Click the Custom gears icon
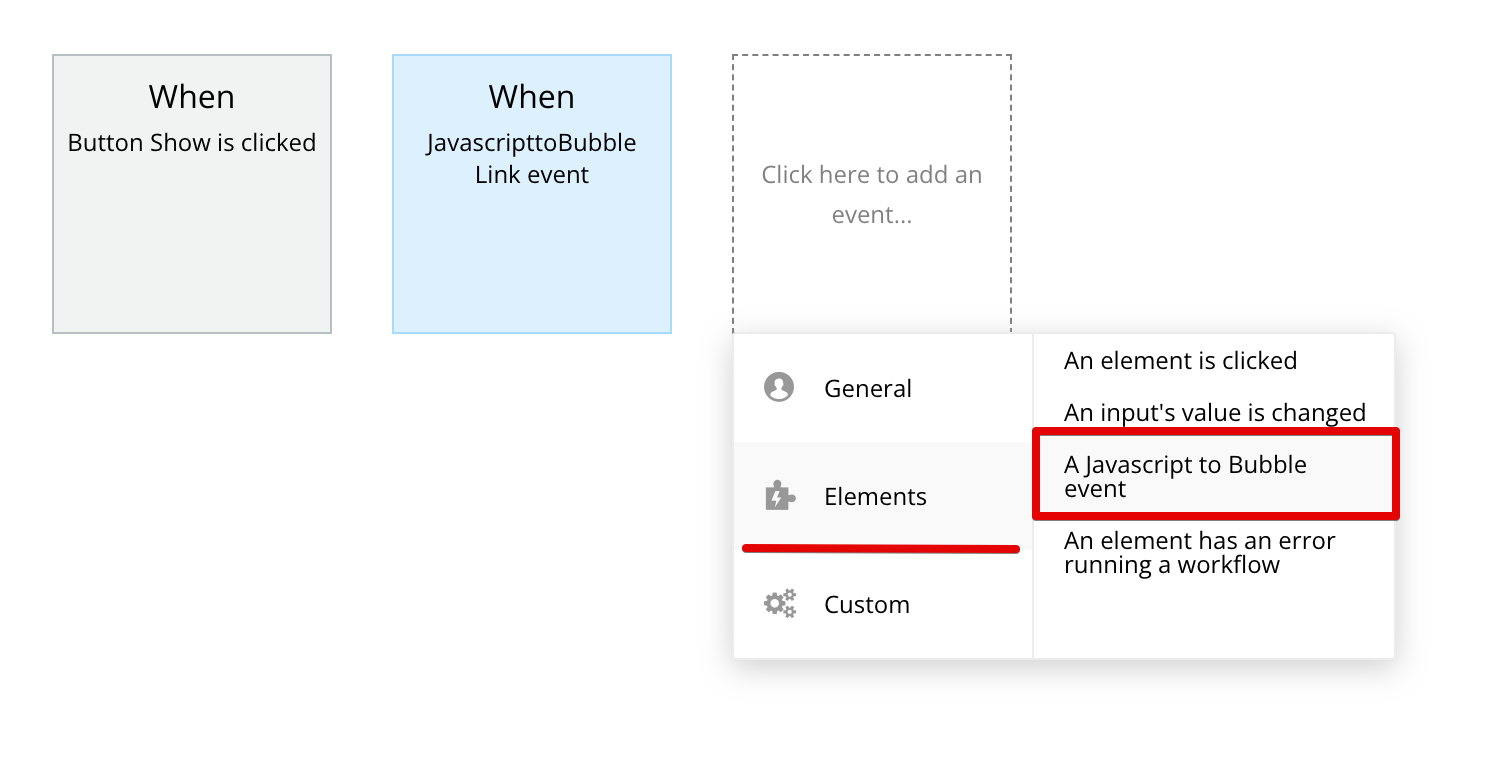The height and width of the screenshot is (784, 1508). 780,604
